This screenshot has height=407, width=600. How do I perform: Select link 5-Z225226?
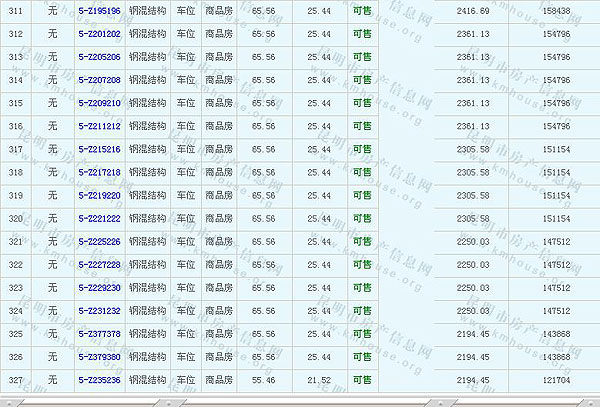click(x=99, y=241)
